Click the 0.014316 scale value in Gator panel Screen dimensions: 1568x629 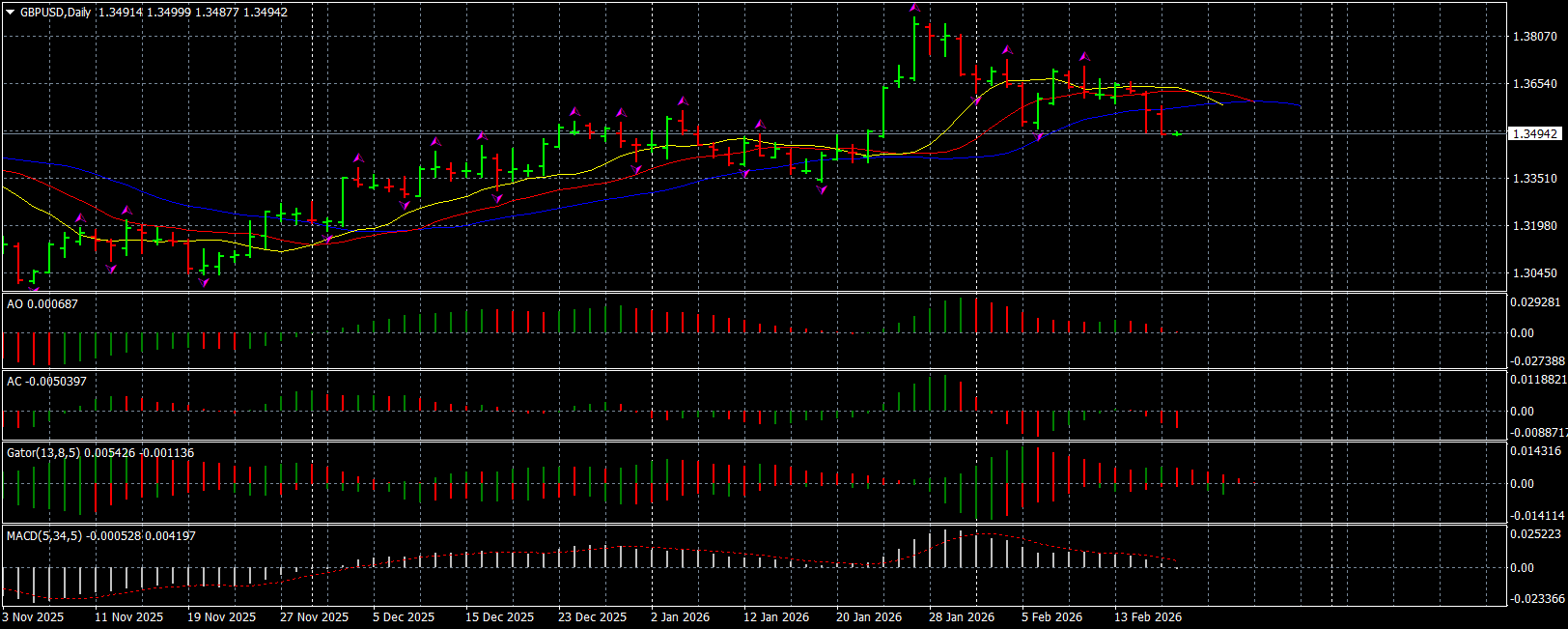(x=1535, y=451)
